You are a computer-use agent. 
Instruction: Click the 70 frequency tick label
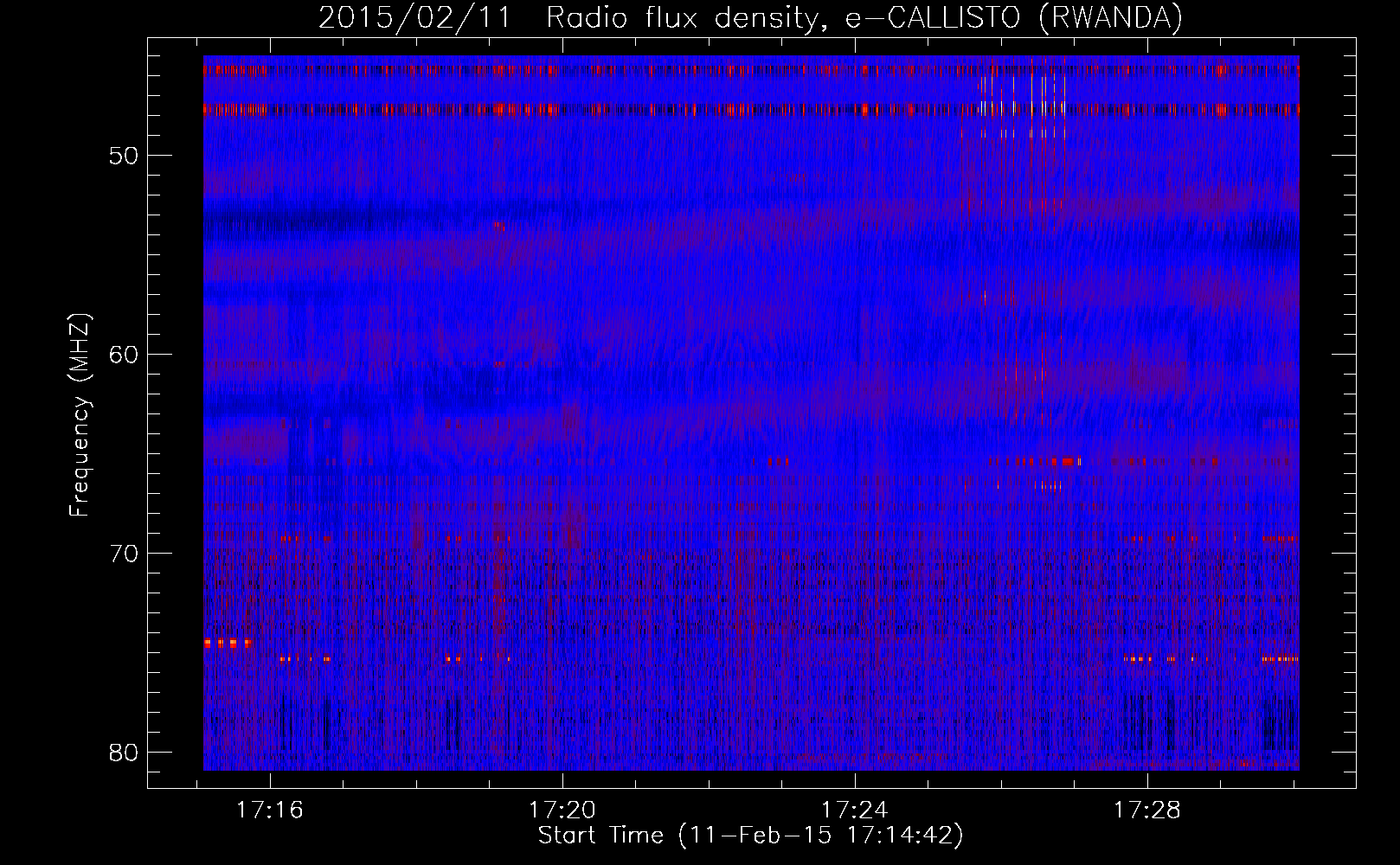(x=125, y=554)
